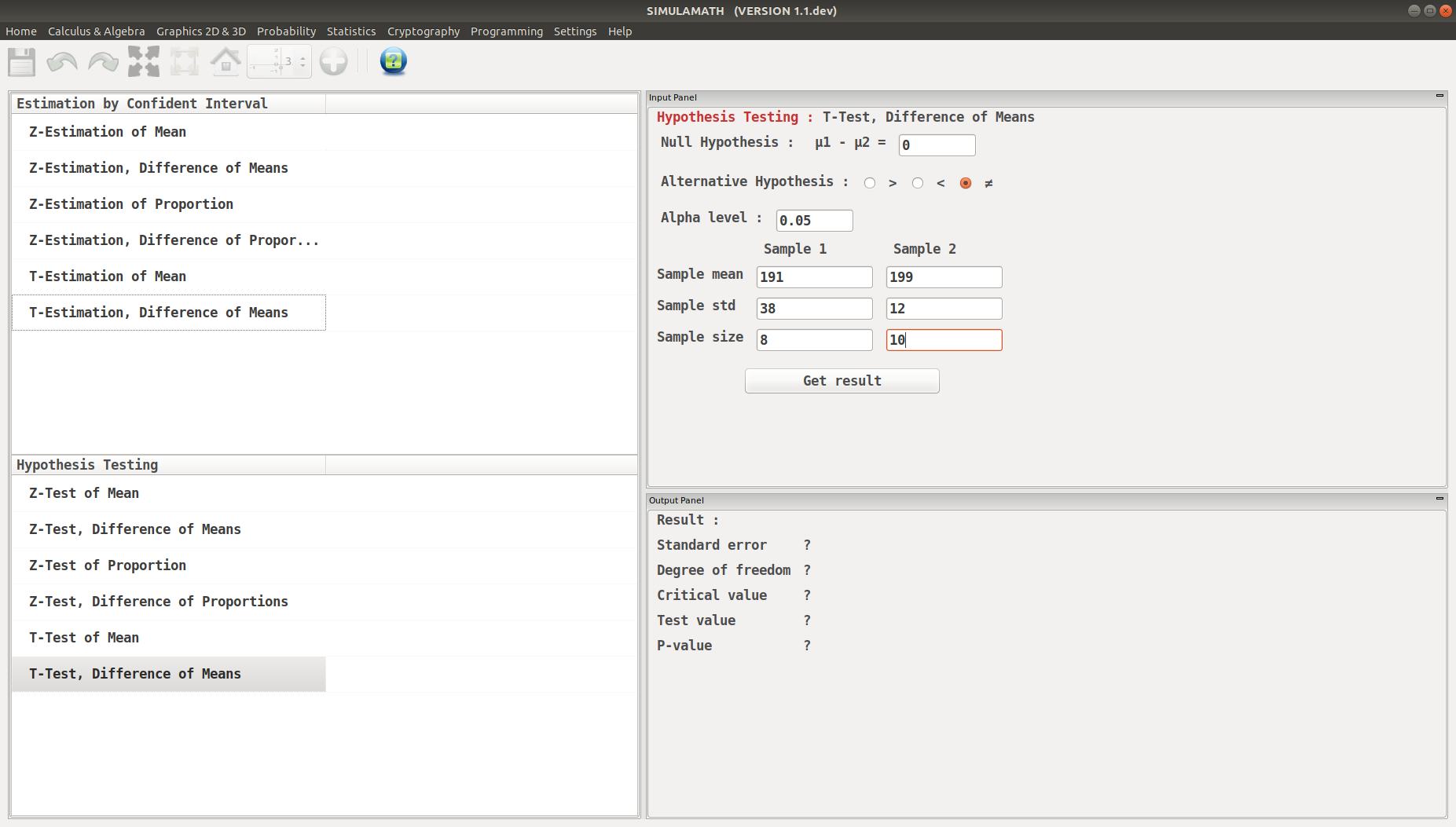Viewport: 1456px width, 827px height.
Task: Select Z-Test, Difference of Means
Action: (169, 529)
